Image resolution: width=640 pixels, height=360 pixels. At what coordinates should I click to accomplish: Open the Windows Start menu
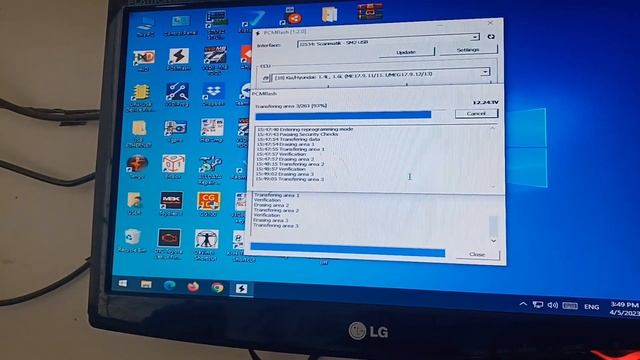(x=122, y=283)
